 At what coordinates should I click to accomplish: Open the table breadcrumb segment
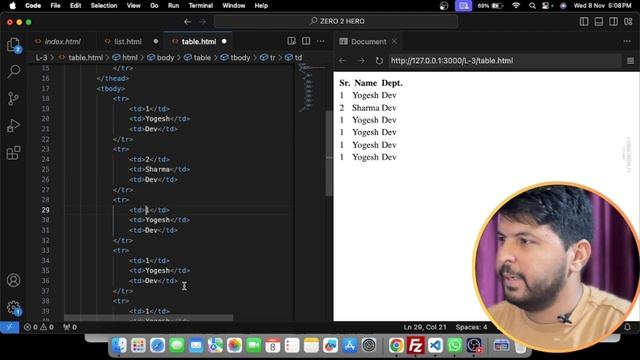198,58
